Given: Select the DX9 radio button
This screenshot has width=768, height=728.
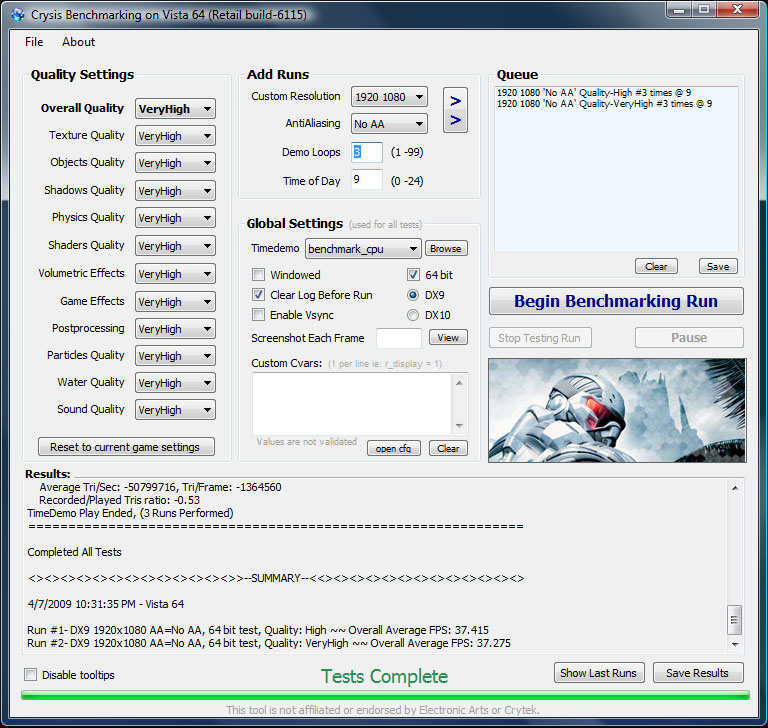Looking at the screenshot, I should pyautogui.click(x=413, y=295).
